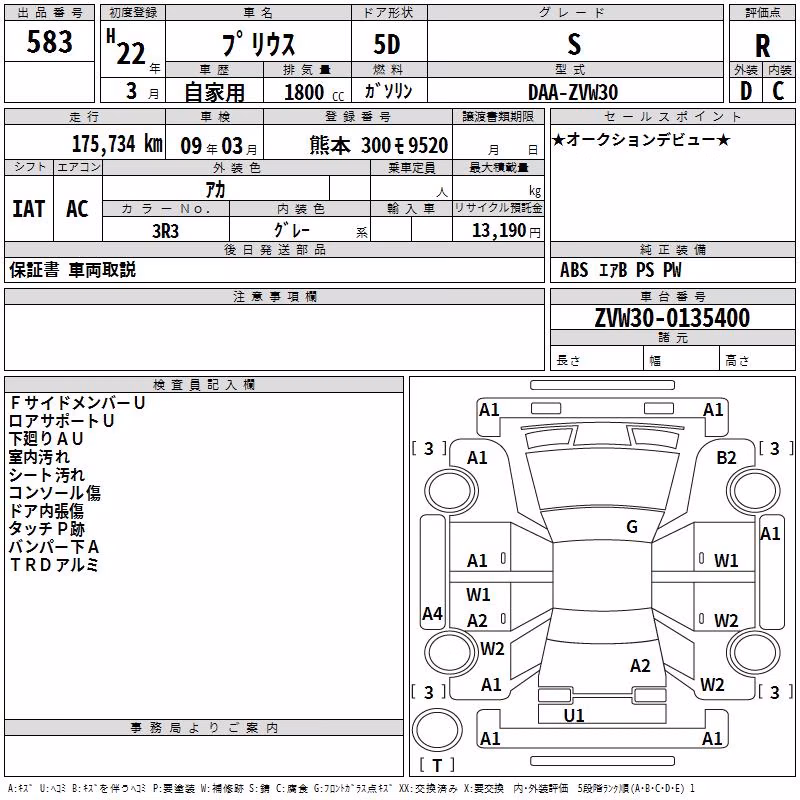Click the 長さ length field
Viewport: 800px width, 800px height.
(x=597, y=359)
